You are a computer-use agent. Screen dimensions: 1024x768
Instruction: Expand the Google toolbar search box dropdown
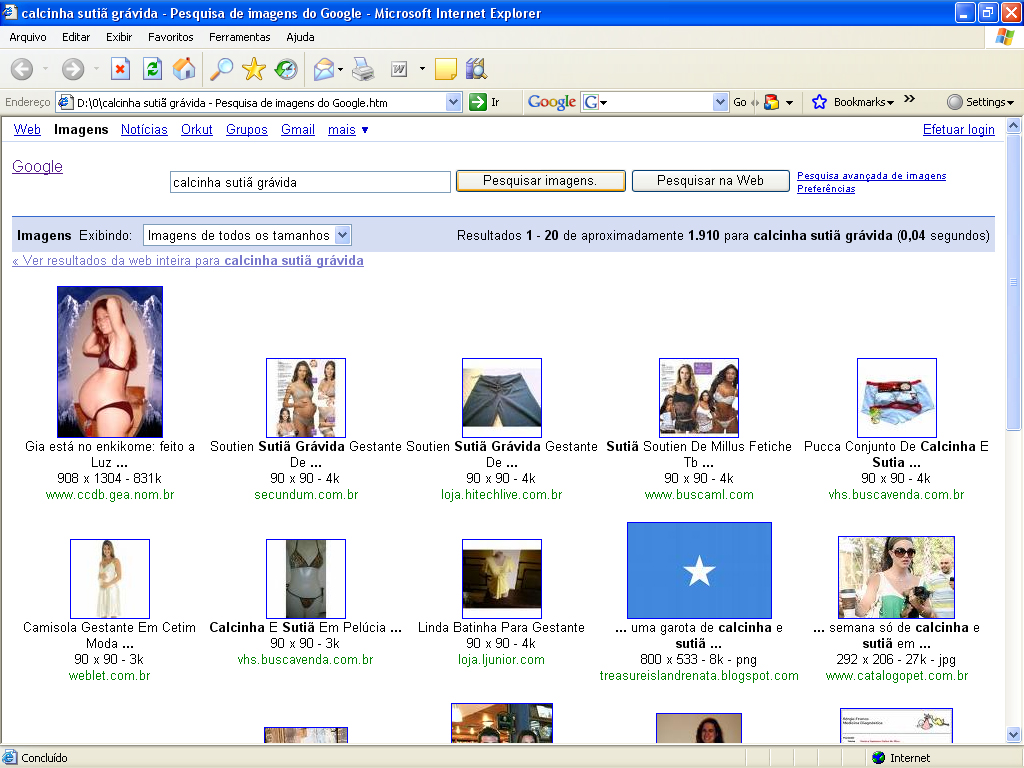(x=720, y=102)
